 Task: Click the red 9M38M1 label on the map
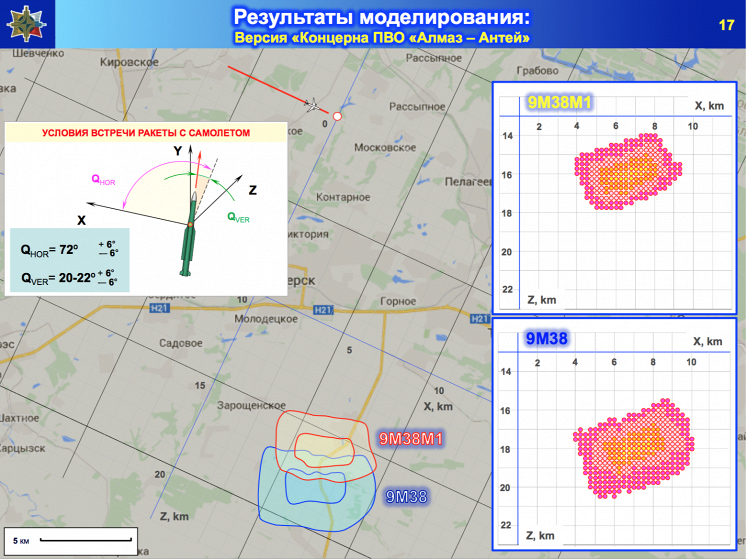pos(411,438)
